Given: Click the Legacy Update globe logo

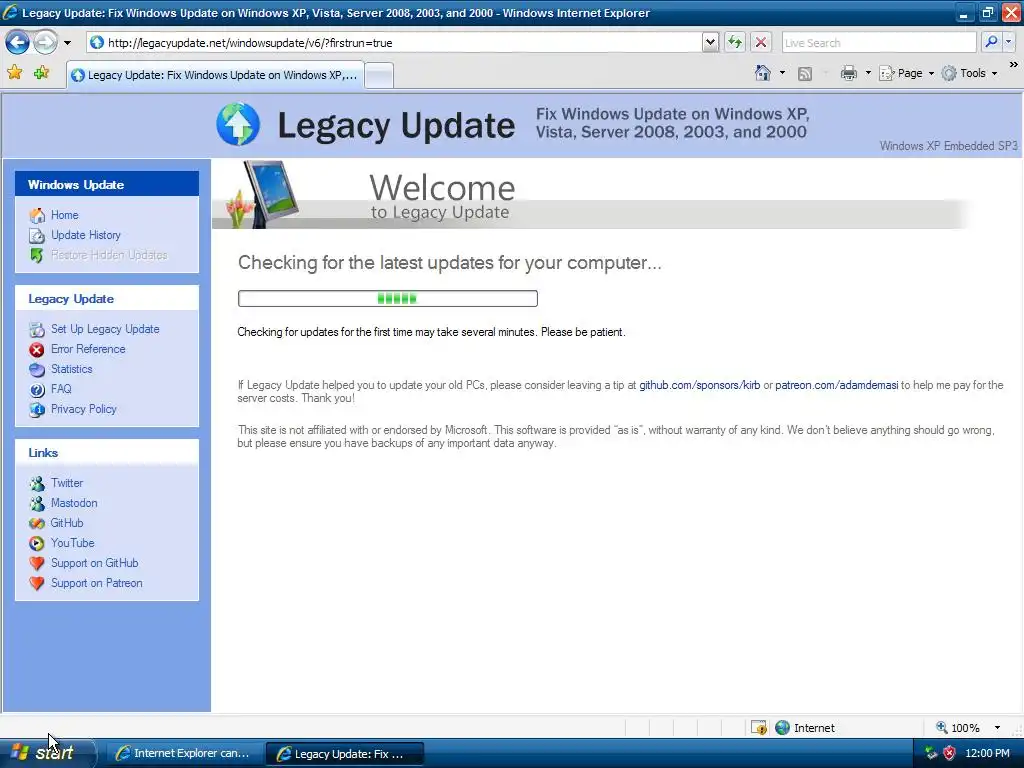Looking at the screenshot, I should [238, 124].
